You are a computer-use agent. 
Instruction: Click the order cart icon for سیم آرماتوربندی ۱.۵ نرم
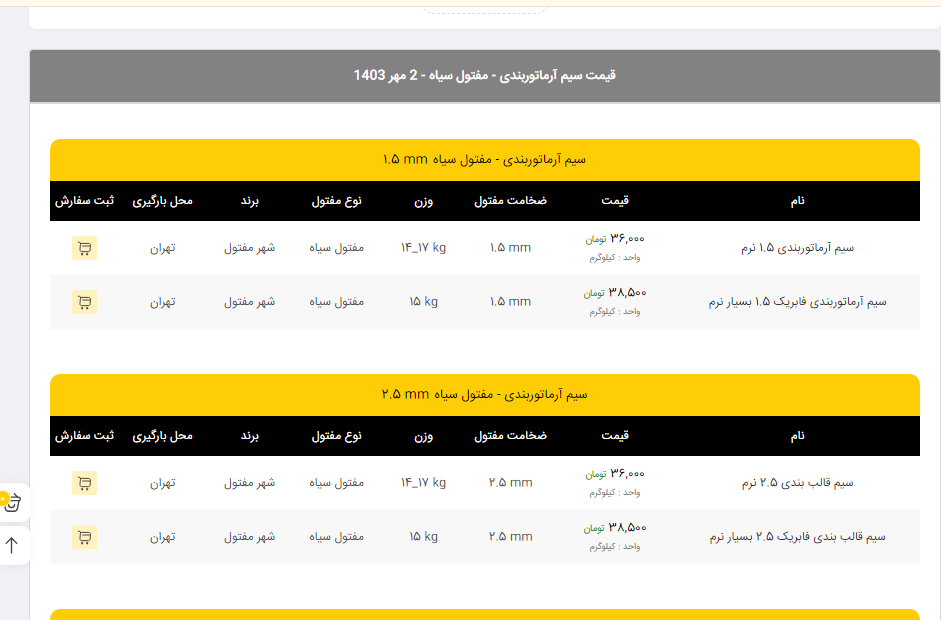pos(84,248)
